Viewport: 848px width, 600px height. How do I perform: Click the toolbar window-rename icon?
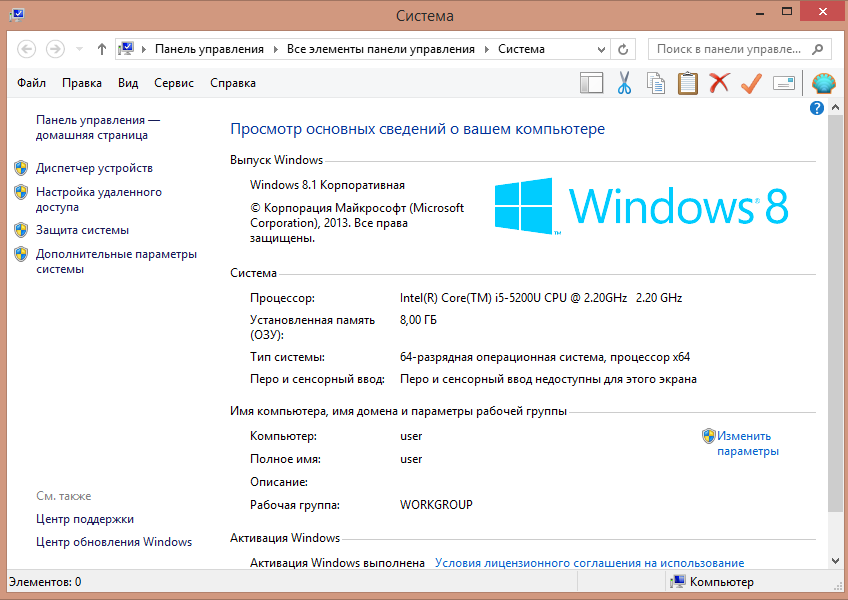(x=784, y=83)
